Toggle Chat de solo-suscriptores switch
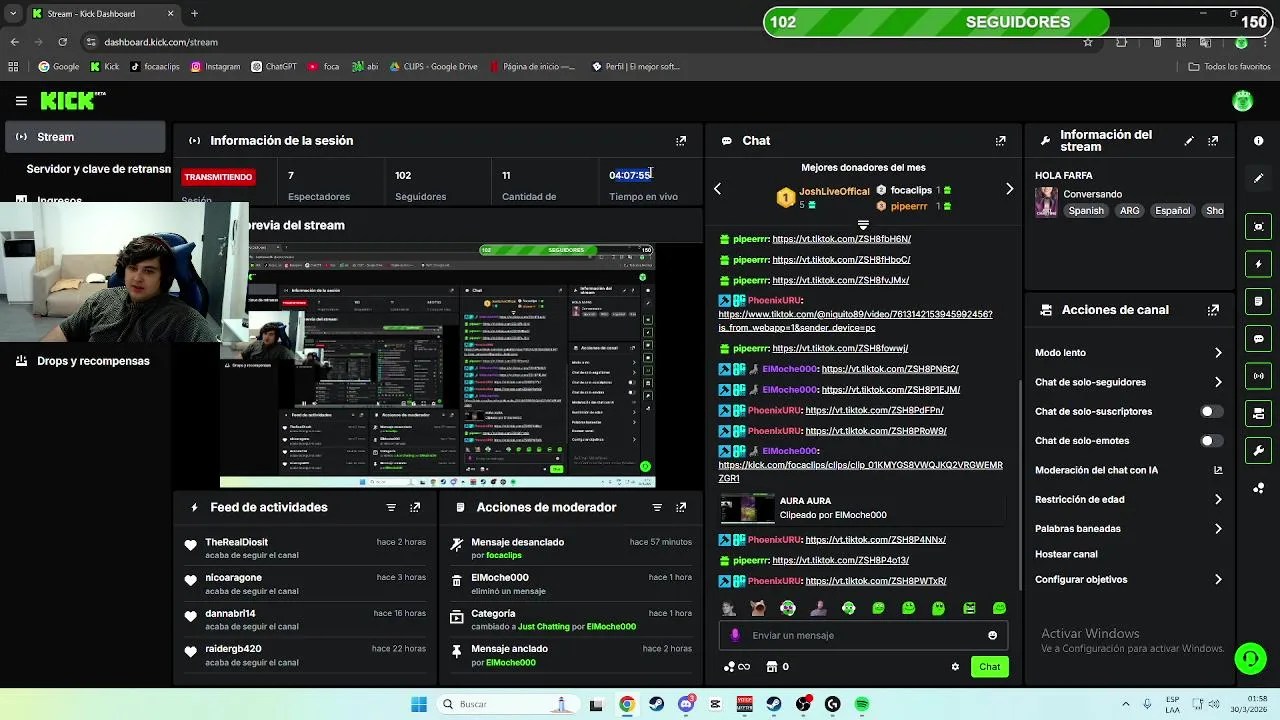This screenshot has width=1280, height=720. (1211, 411)
